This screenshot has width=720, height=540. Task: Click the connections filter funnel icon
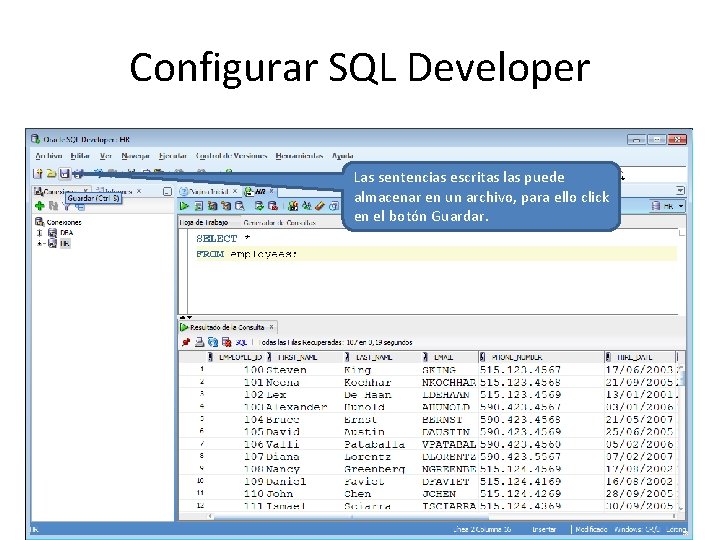pyautogui.click(x=67, y=208)
